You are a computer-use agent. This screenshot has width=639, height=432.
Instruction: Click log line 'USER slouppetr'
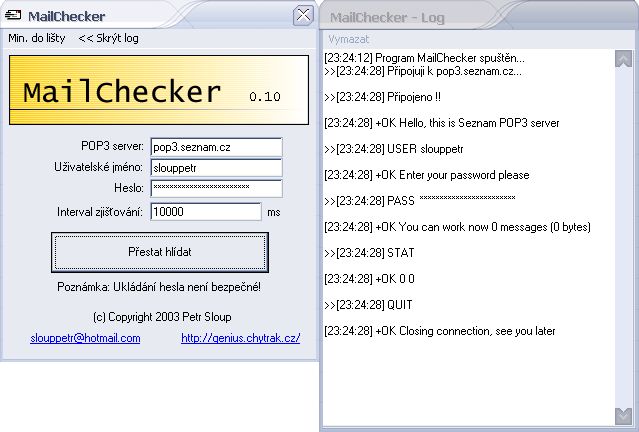pyautogui.click(x=394, y=149)
